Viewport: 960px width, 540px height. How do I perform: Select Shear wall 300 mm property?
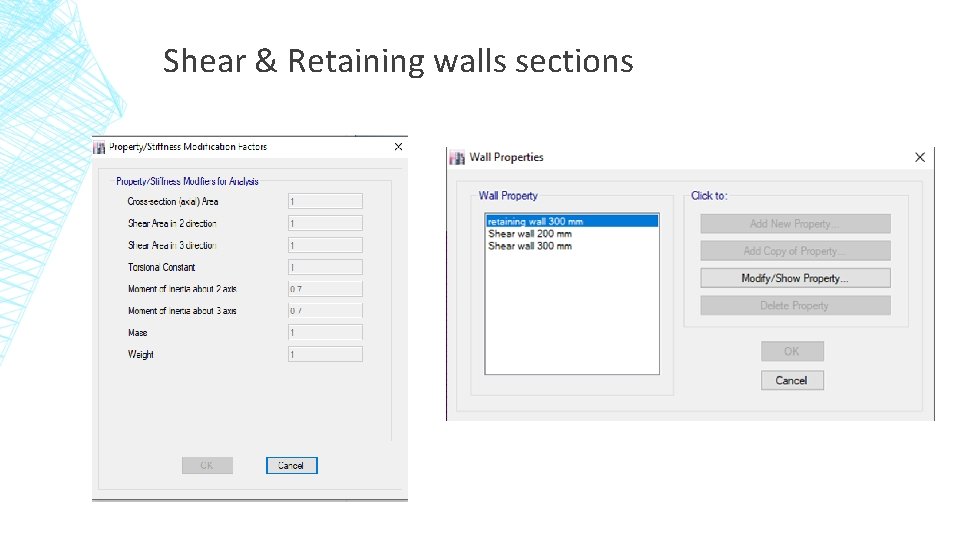tap(530, 246)
